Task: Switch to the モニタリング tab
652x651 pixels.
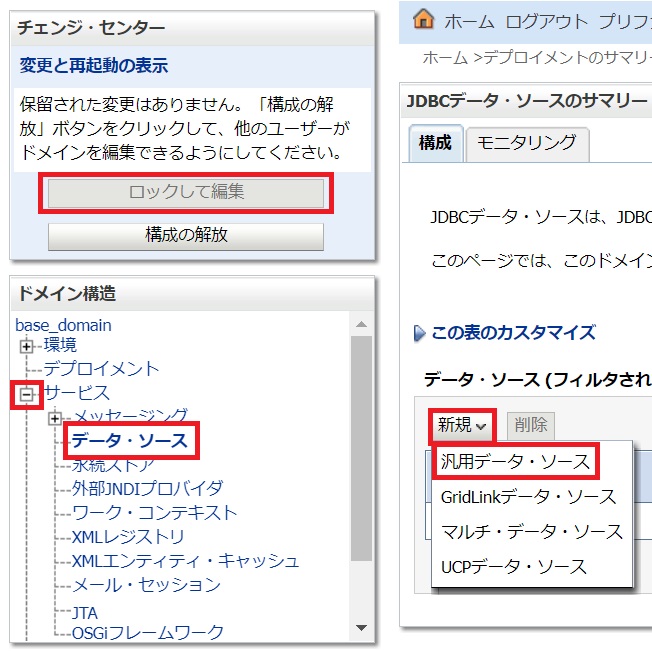Action: pyautogui.click(x=525, y=143)
